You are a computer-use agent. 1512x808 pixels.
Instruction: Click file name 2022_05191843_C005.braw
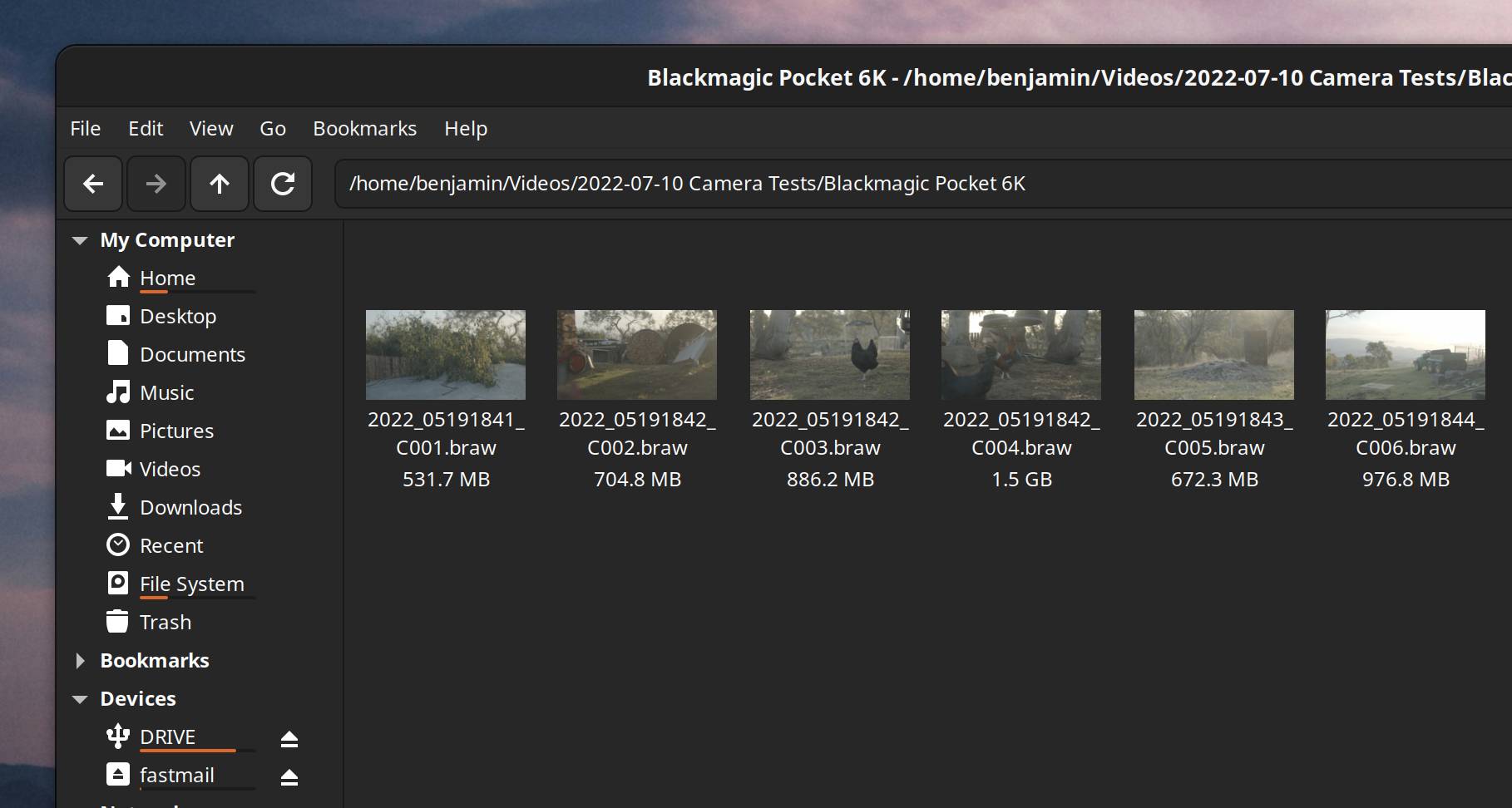coord(1214,433)
